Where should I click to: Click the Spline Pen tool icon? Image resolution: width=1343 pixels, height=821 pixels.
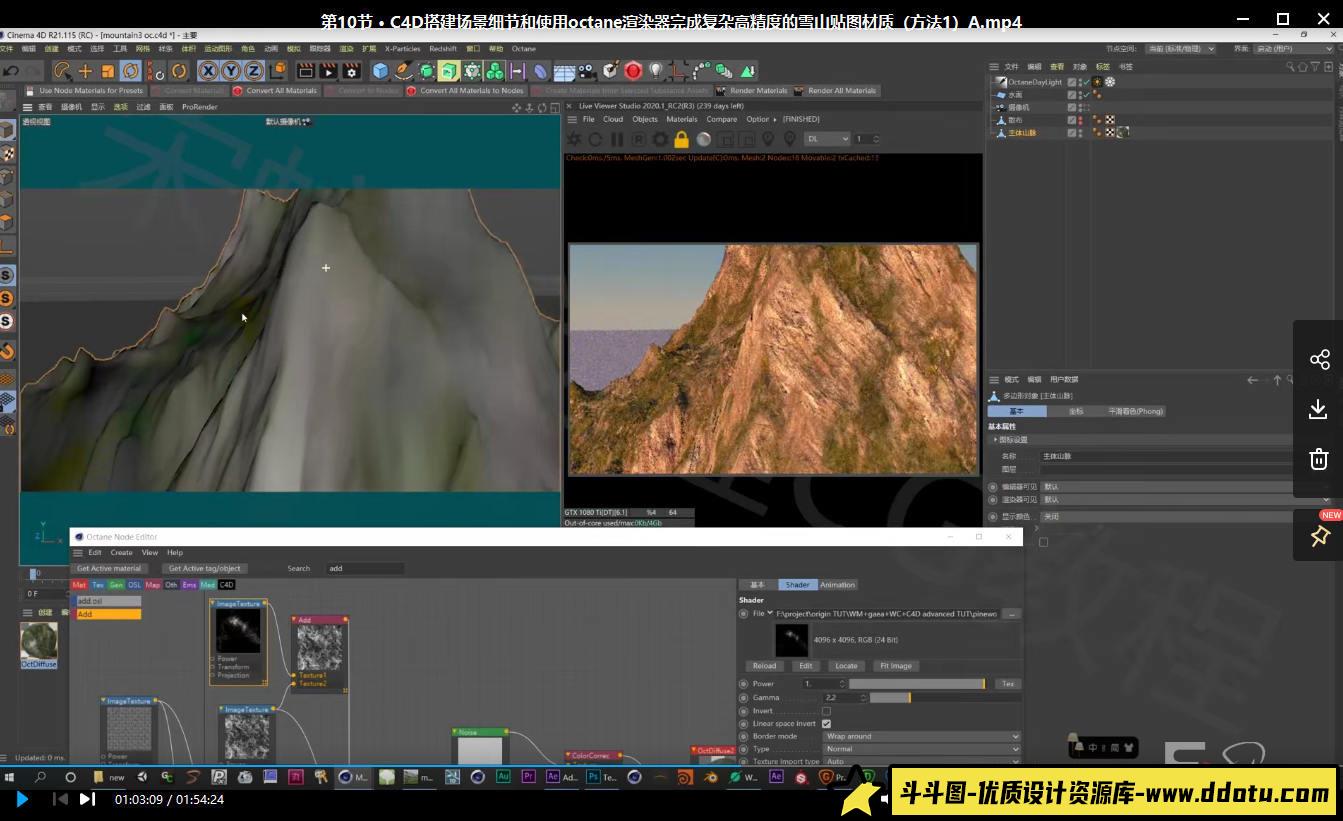pyautogui.click(x=403, y=71)
